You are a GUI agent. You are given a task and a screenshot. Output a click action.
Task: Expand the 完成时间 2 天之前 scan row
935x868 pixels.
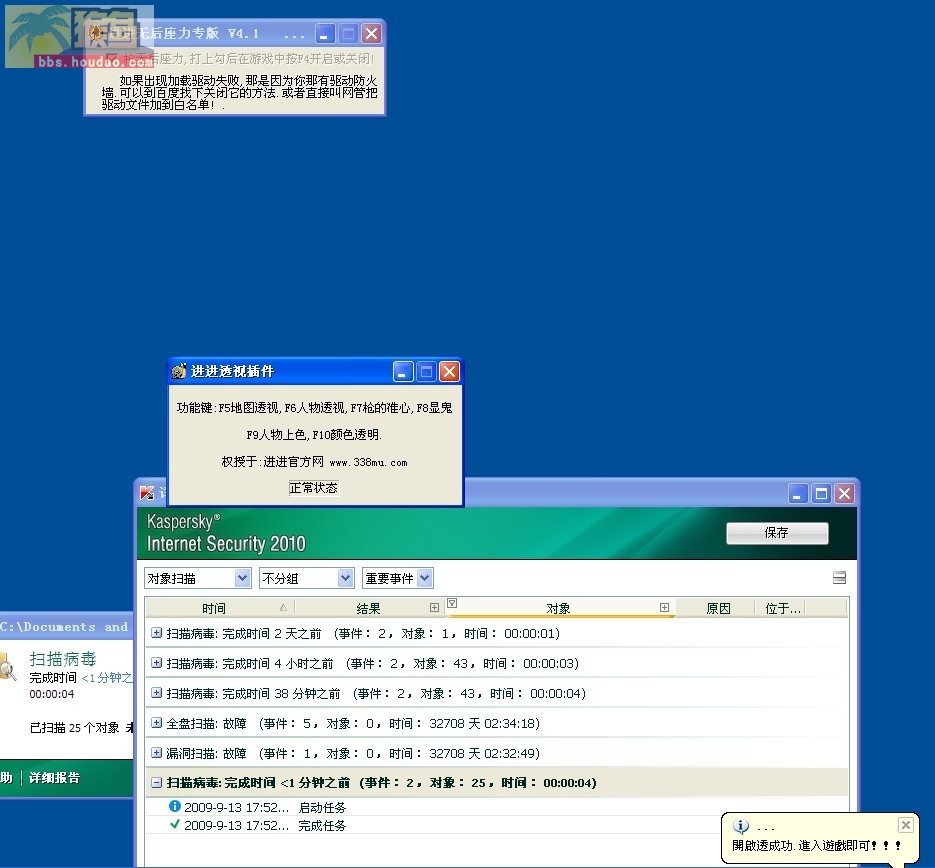tap(156, 633)
